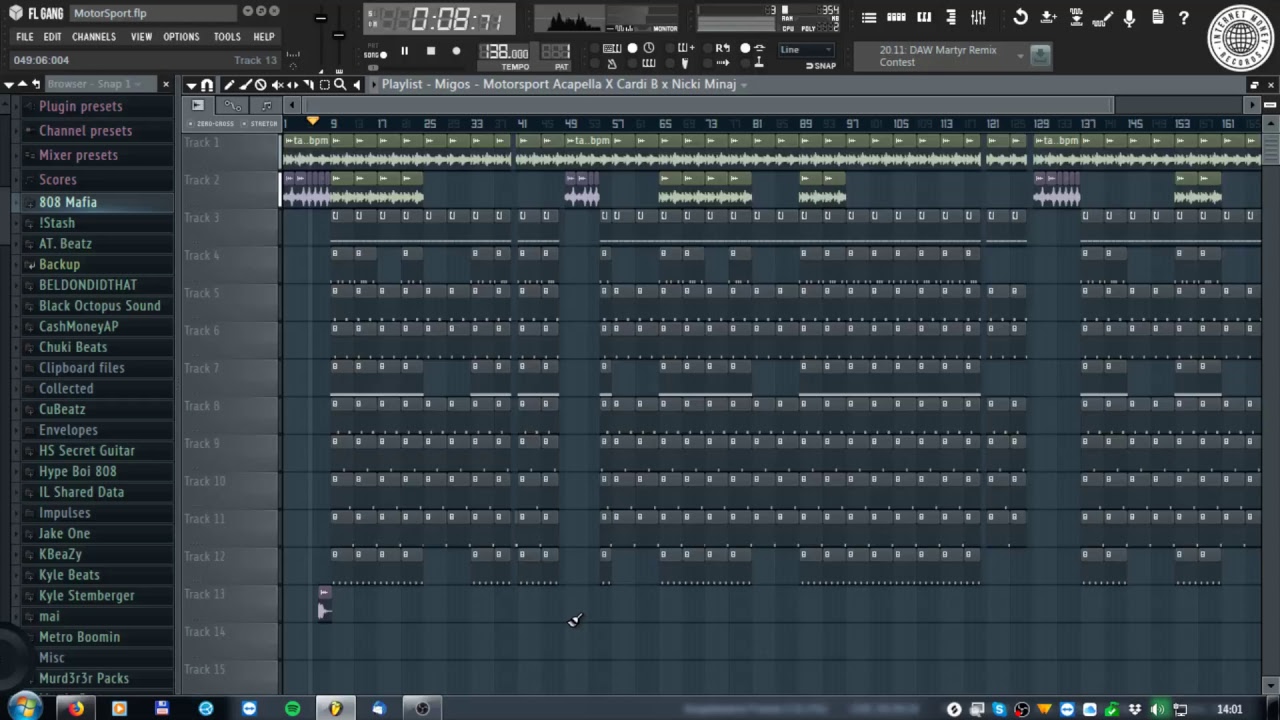Viewport: 1280px width, 720px height.
Task: Open Spotify from the Windows taskbar
Action: 292,708
